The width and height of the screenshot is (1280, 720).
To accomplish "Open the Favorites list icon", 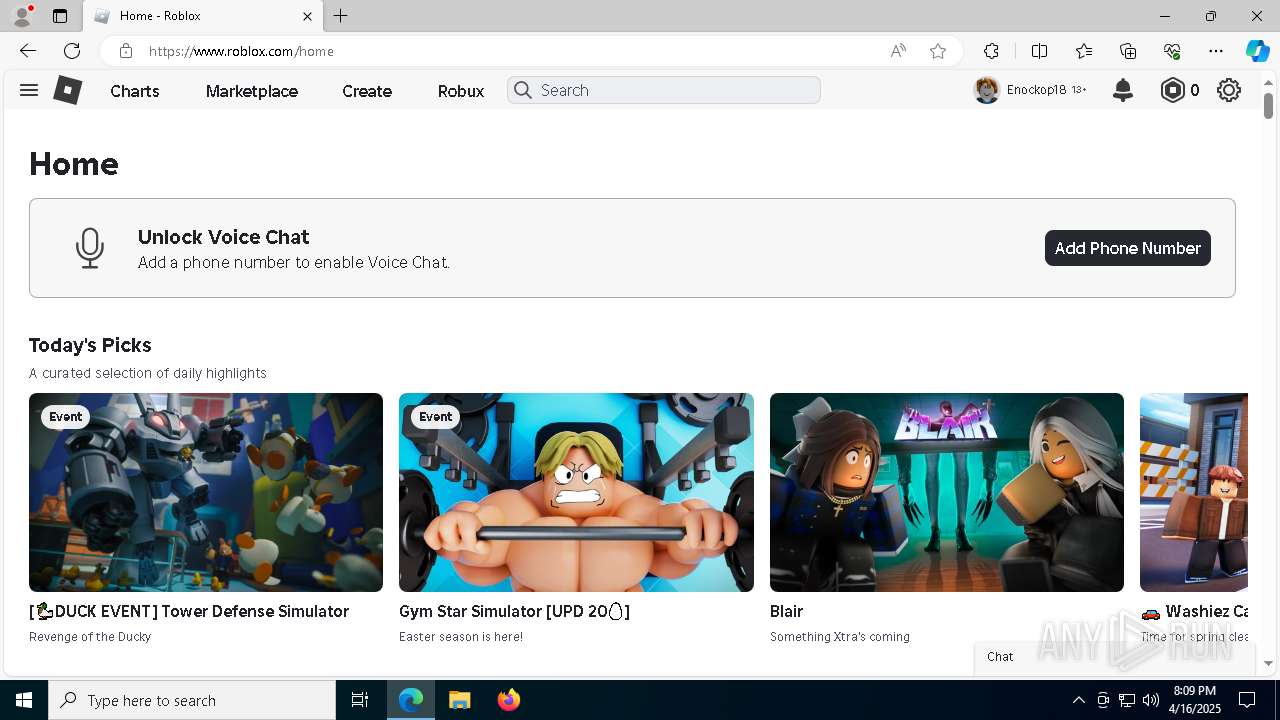I will [1084, 51].
